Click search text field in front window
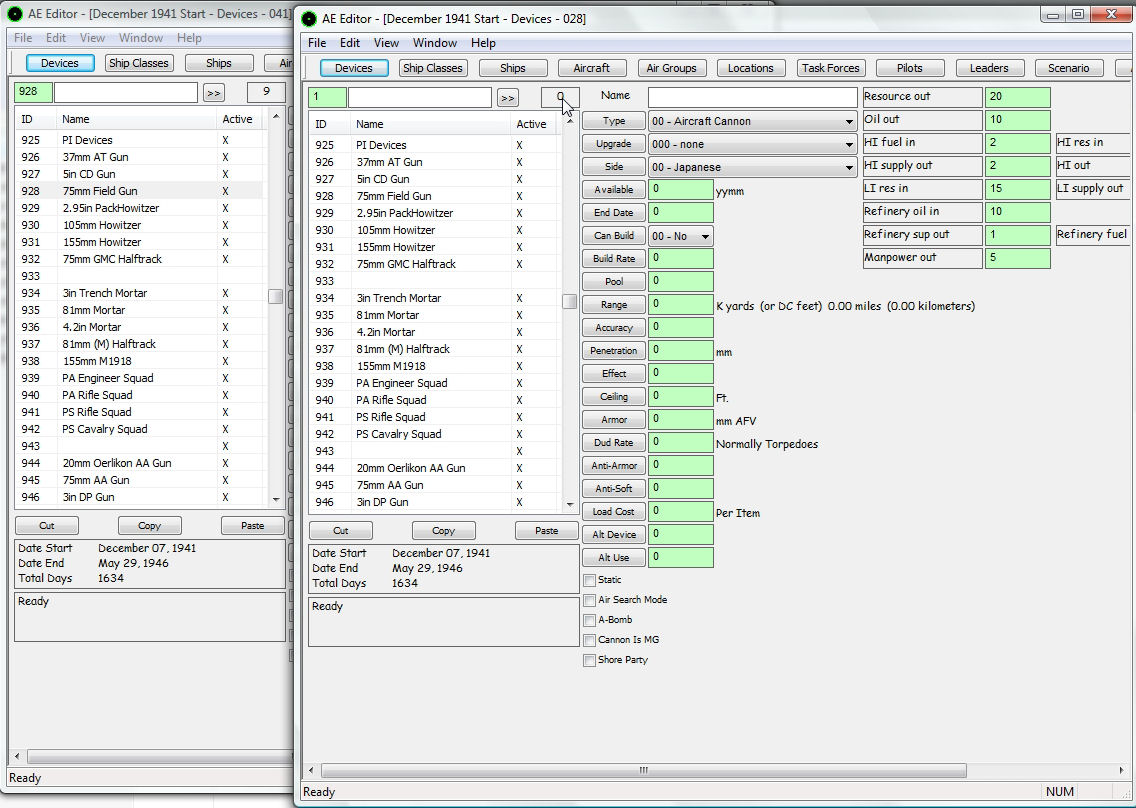1136x808 pixels. point(419,98)
